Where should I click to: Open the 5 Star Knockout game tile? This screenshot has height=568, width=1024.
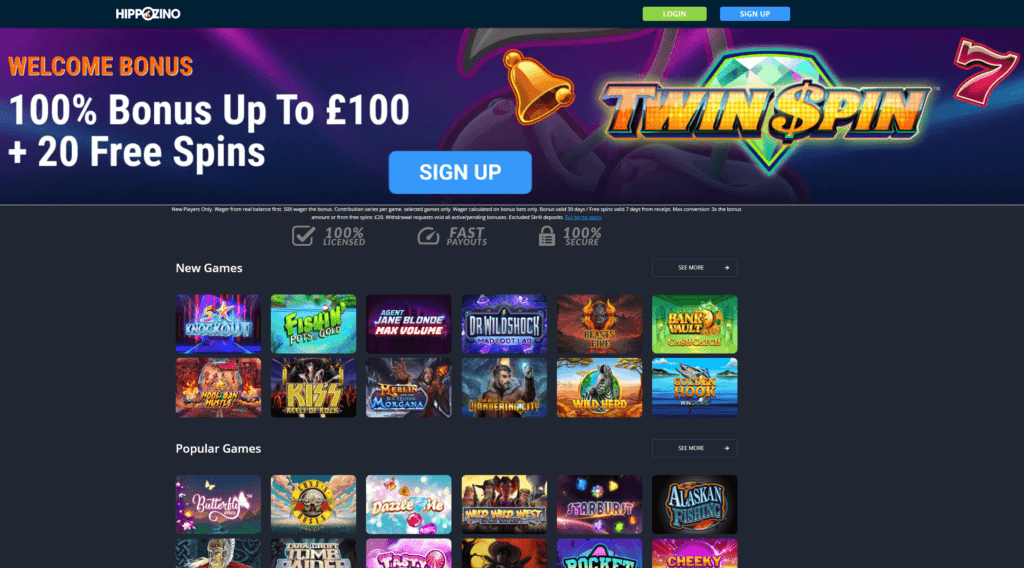click(218, 324)
